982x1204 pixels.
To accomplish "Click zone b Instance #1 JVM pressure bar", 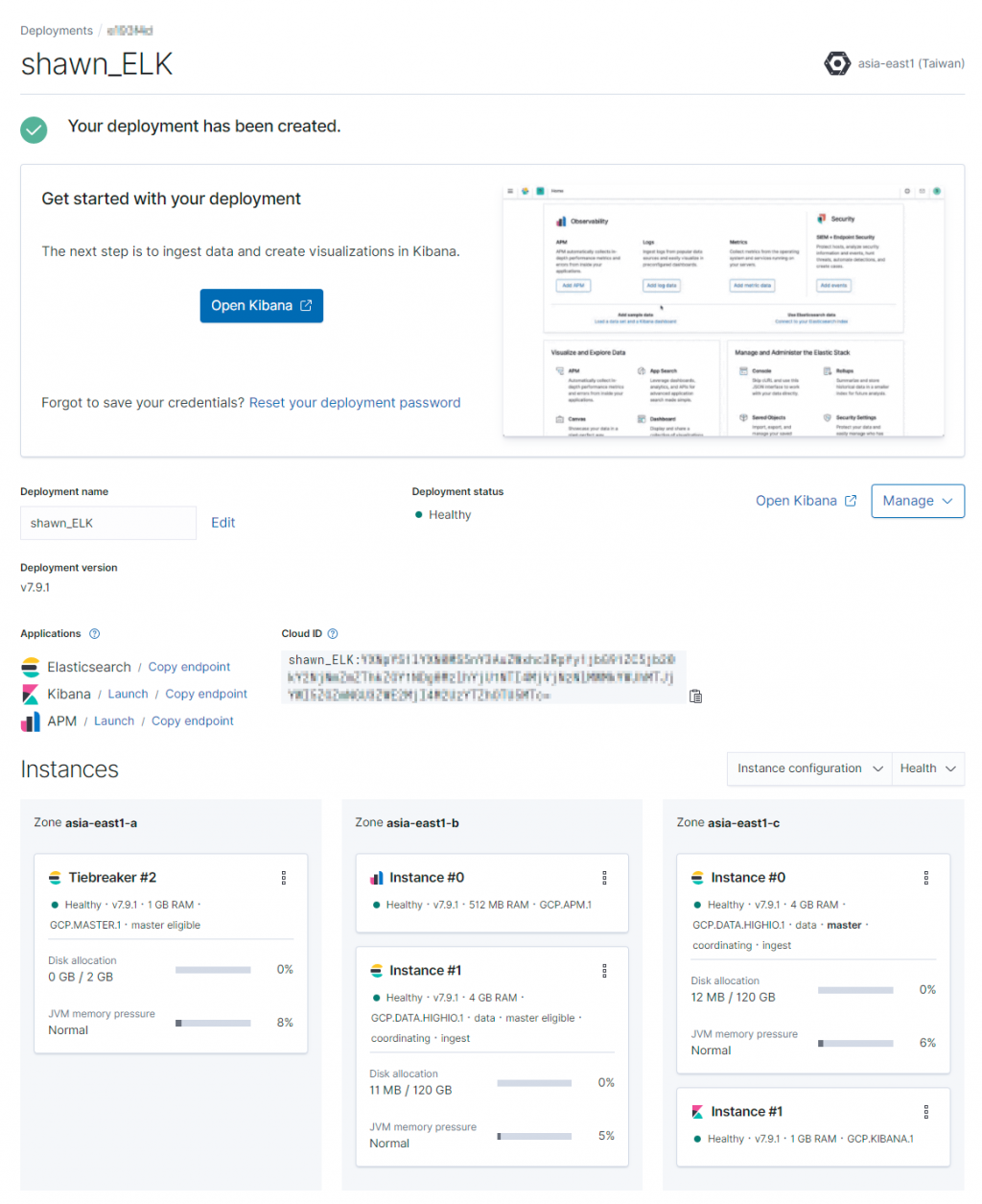I will pos(534,1137).
